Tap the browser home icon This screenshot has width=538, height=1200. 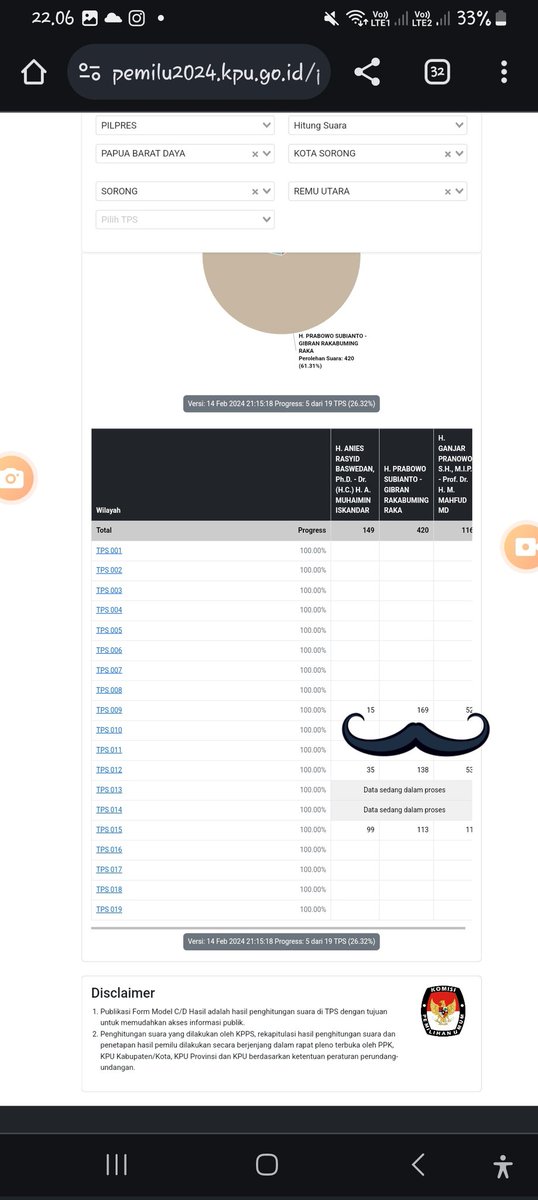(x=33, y=72)
